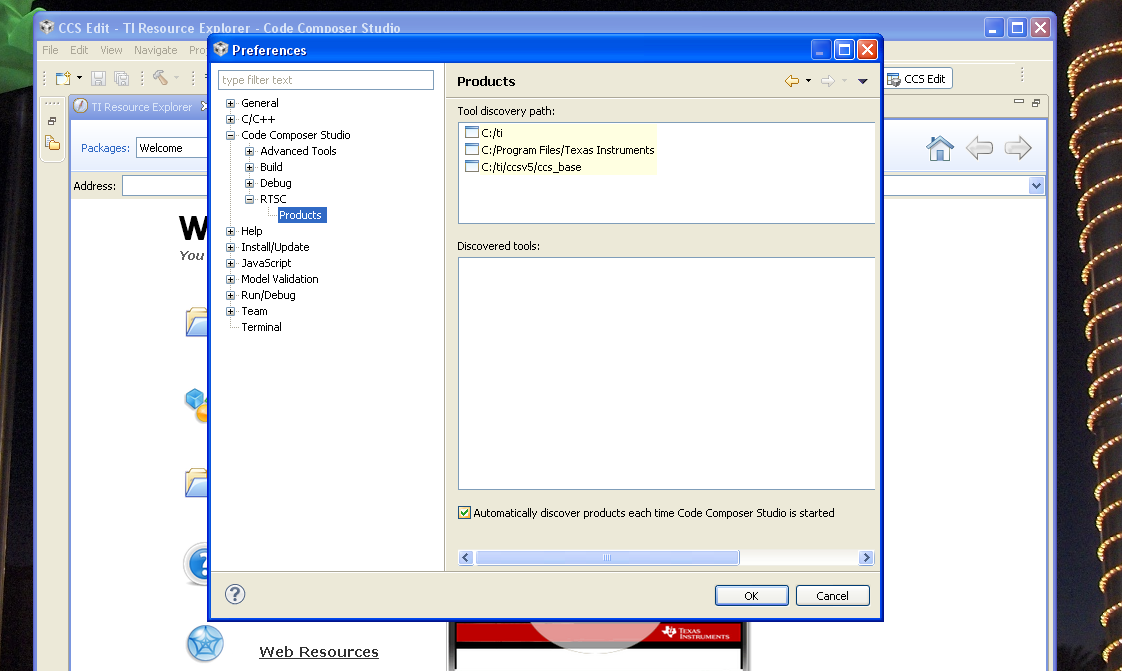The image size is (1122, 671).
Task: Select RTSC label in the tree
Action: (x=273, y=199)
